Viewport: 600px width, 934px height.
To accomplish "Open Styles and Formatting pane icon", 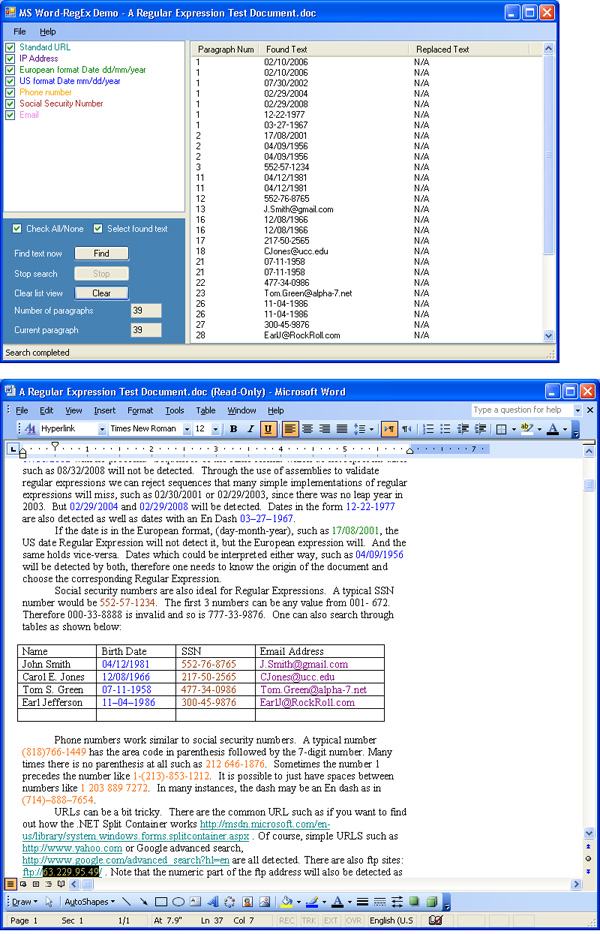I will (32, 429).
